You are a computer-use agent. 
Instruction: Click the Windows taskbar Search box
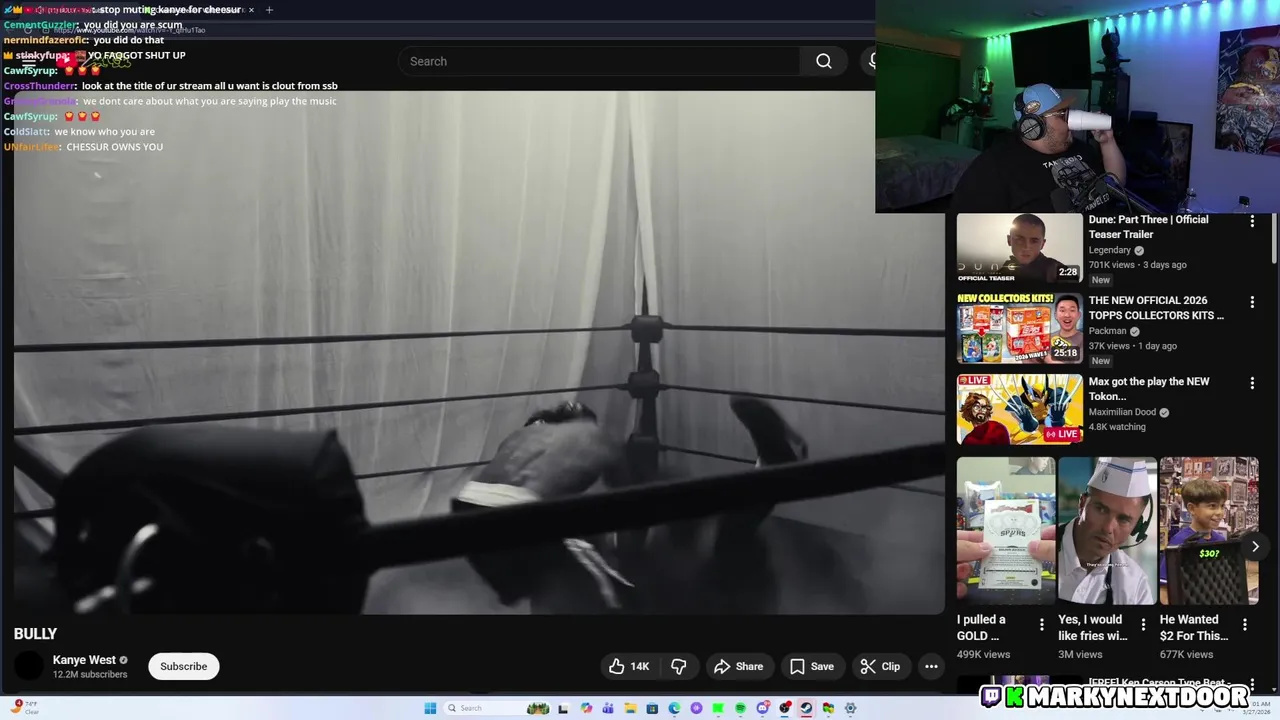click(497, 708)
